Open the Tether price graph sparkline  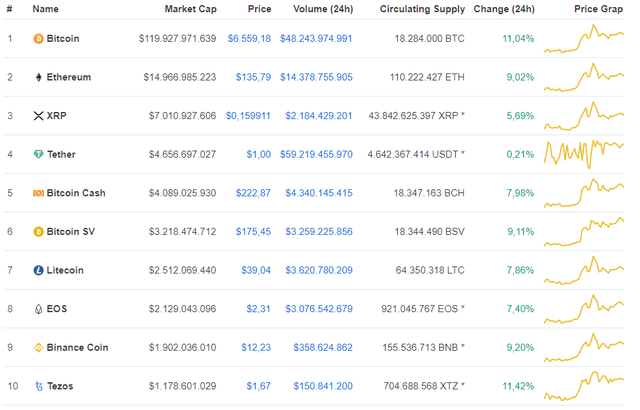pyautogui.click(x=584, y=154)
